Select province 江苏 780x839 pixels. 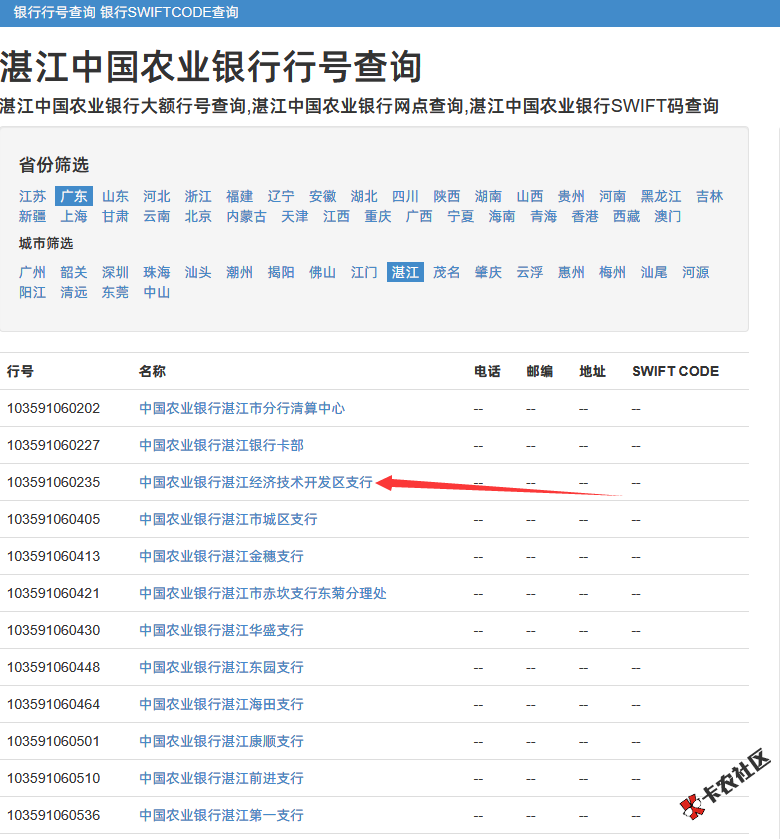33,196
